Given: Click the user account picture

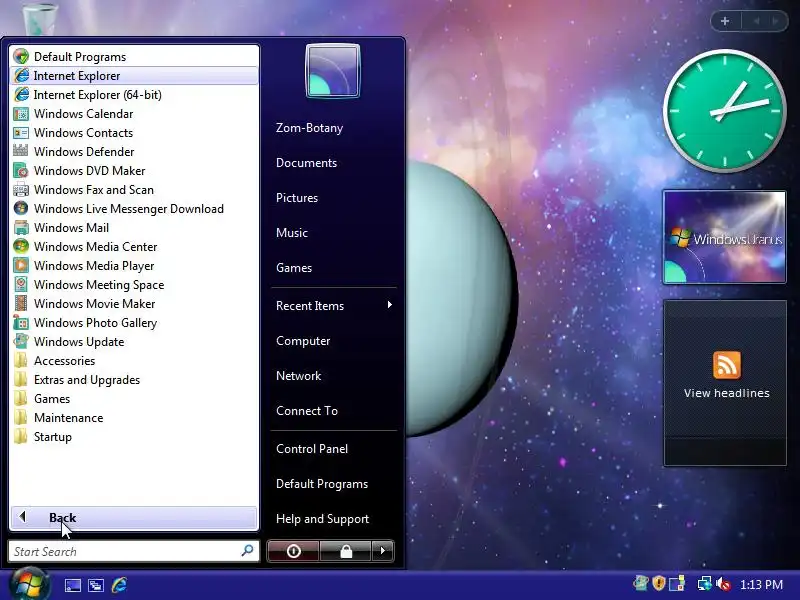Looking at the screenshot, I should coord(333,71).
